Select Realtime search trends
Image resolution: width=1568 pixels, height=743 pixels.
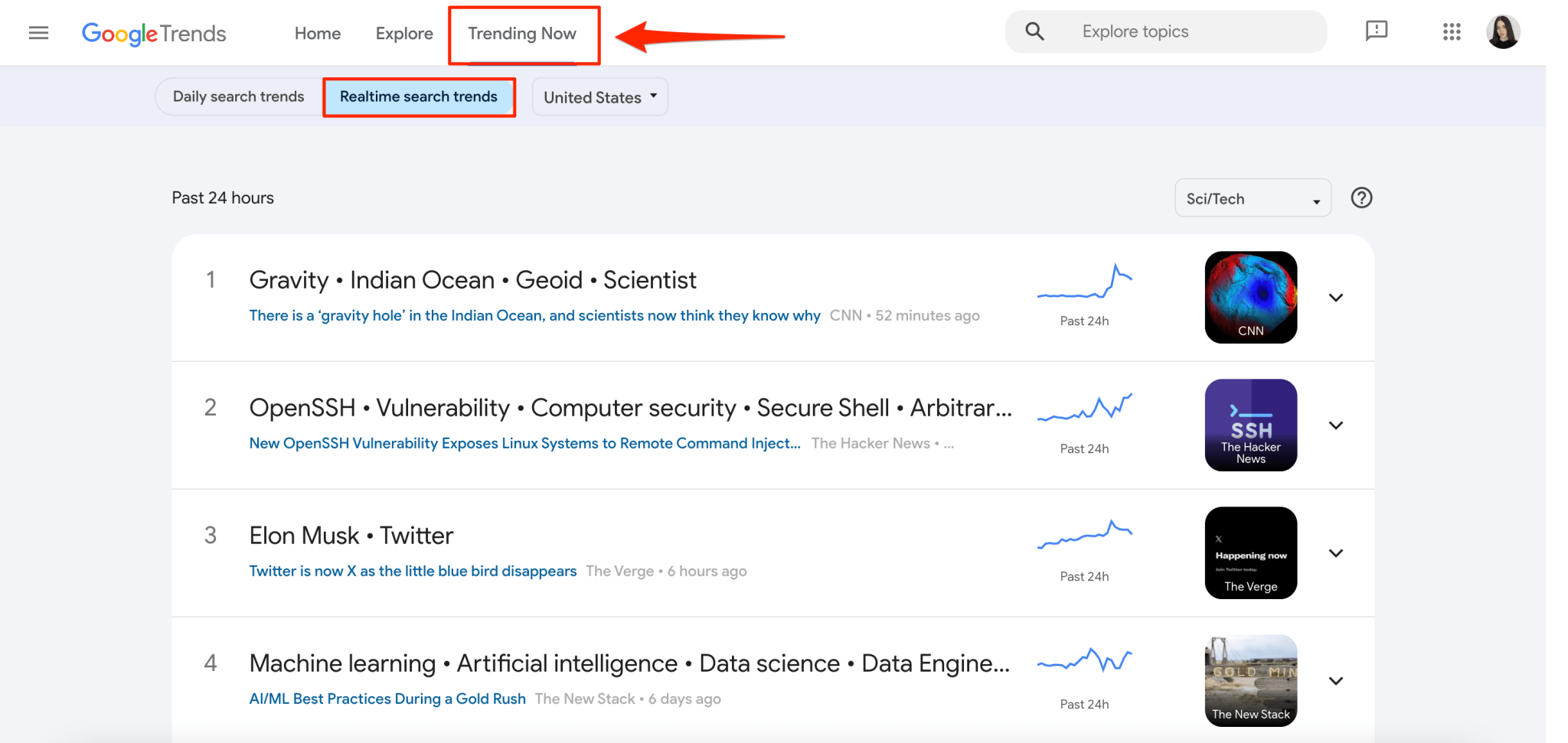tap(419, 97)
